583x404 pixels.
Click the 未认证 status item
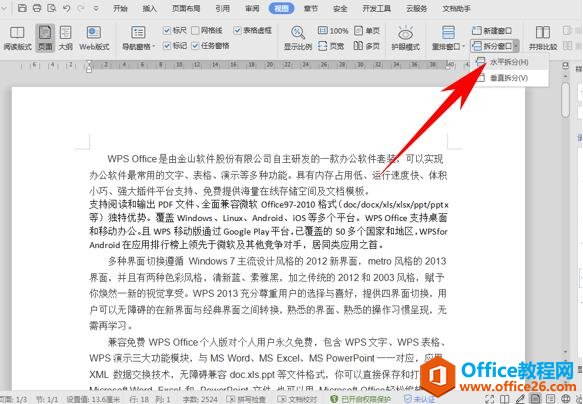coord(419,400)
